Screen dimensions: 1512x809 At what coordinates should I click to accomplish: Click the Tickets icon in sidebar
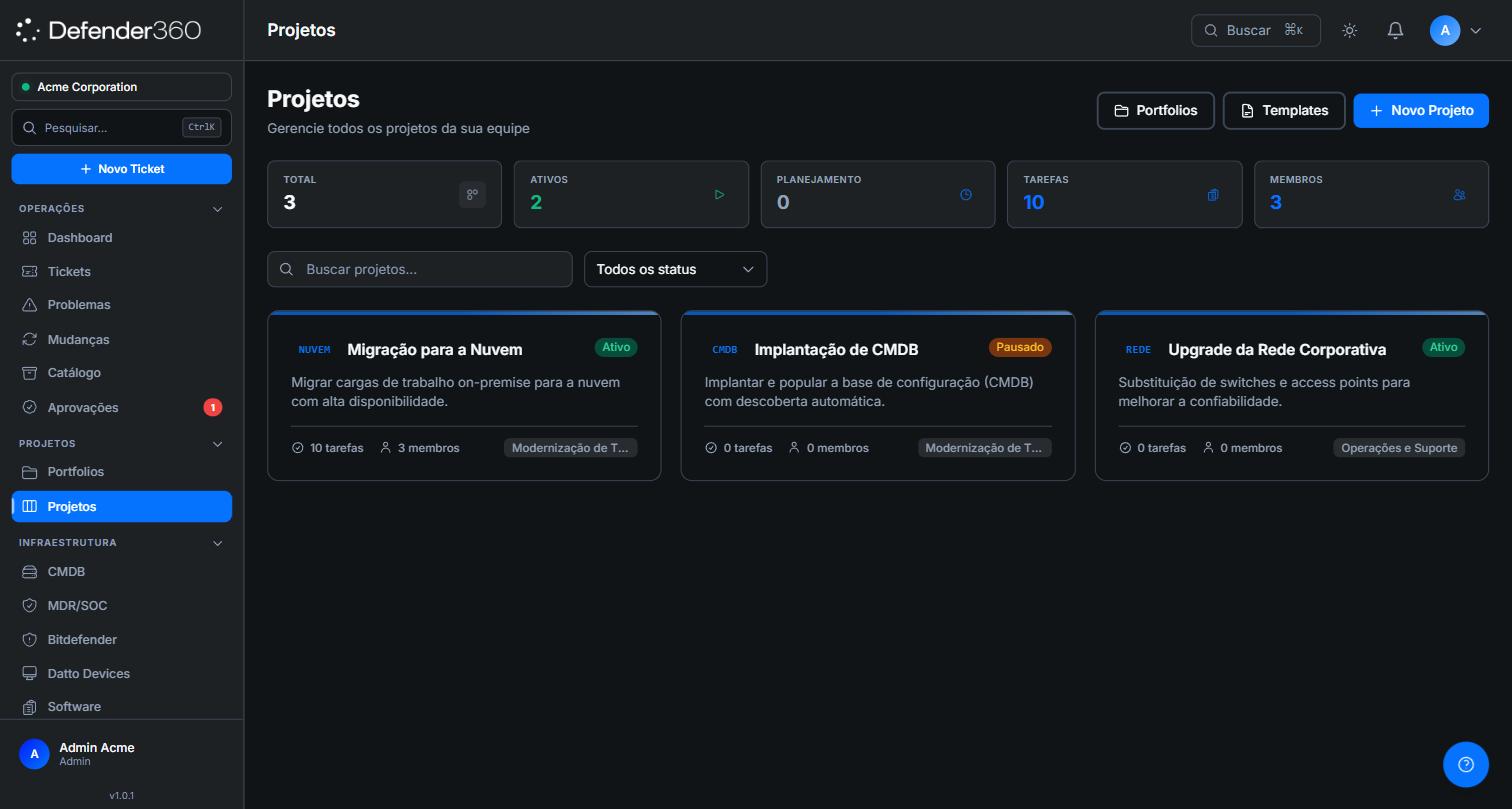[x=29, y=272]
